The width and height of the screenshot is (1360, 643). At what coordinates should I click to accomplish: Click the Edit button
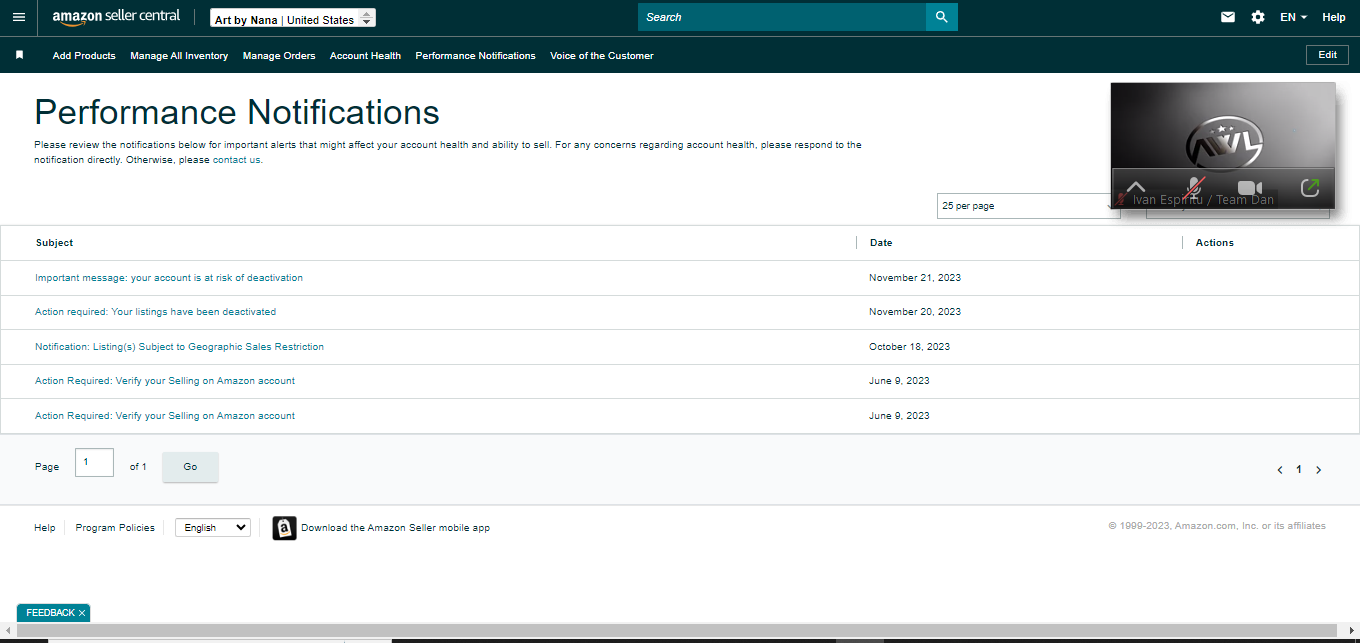[x=1327, y=55]
